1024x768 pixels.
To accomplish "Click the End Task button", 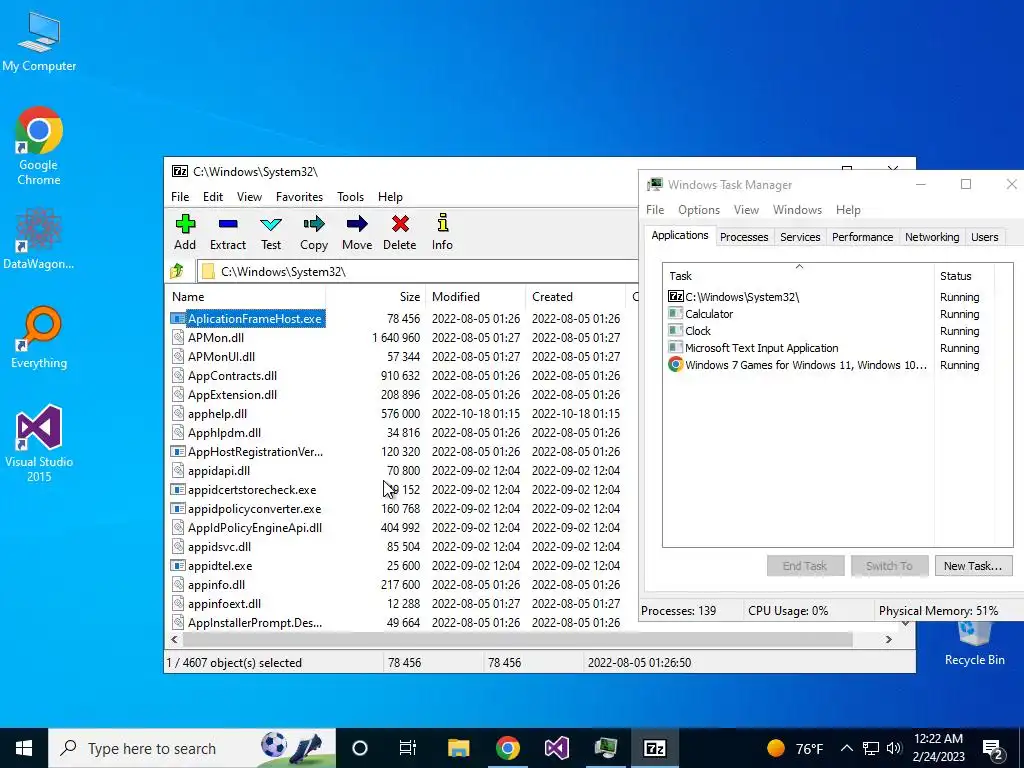I will (x=805, y=566).
